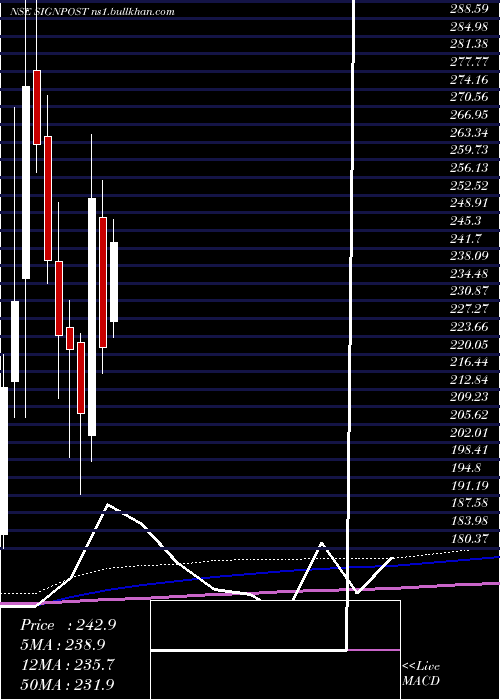The image size is (500, 700).
Task: Click the 183.98 price axis label
Action: (x=469, y=521)
